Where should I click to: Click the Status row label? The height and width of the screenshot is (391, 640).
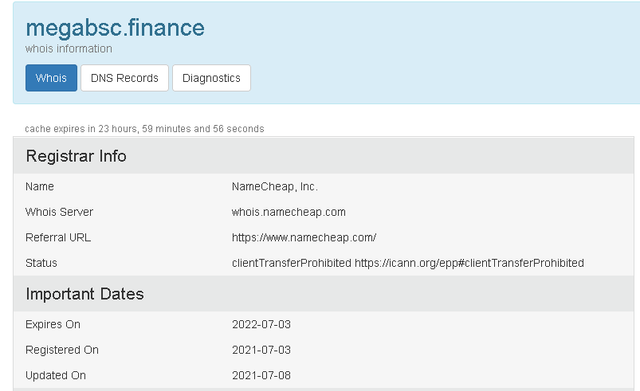coord(41,263)
